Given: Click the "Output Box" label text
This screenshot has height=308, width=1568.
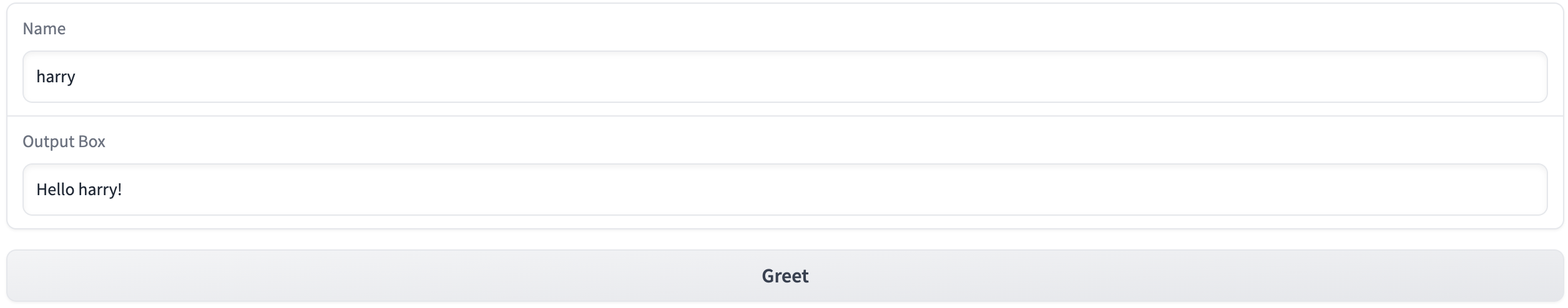Looking at the screenshot, I should tap(64, 142).
